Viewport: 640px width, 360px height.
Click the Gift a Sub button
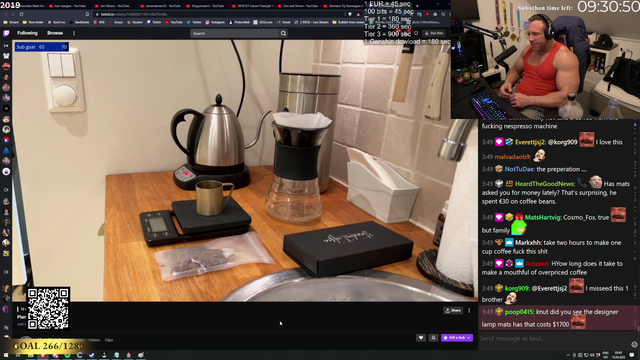[457, 338]
